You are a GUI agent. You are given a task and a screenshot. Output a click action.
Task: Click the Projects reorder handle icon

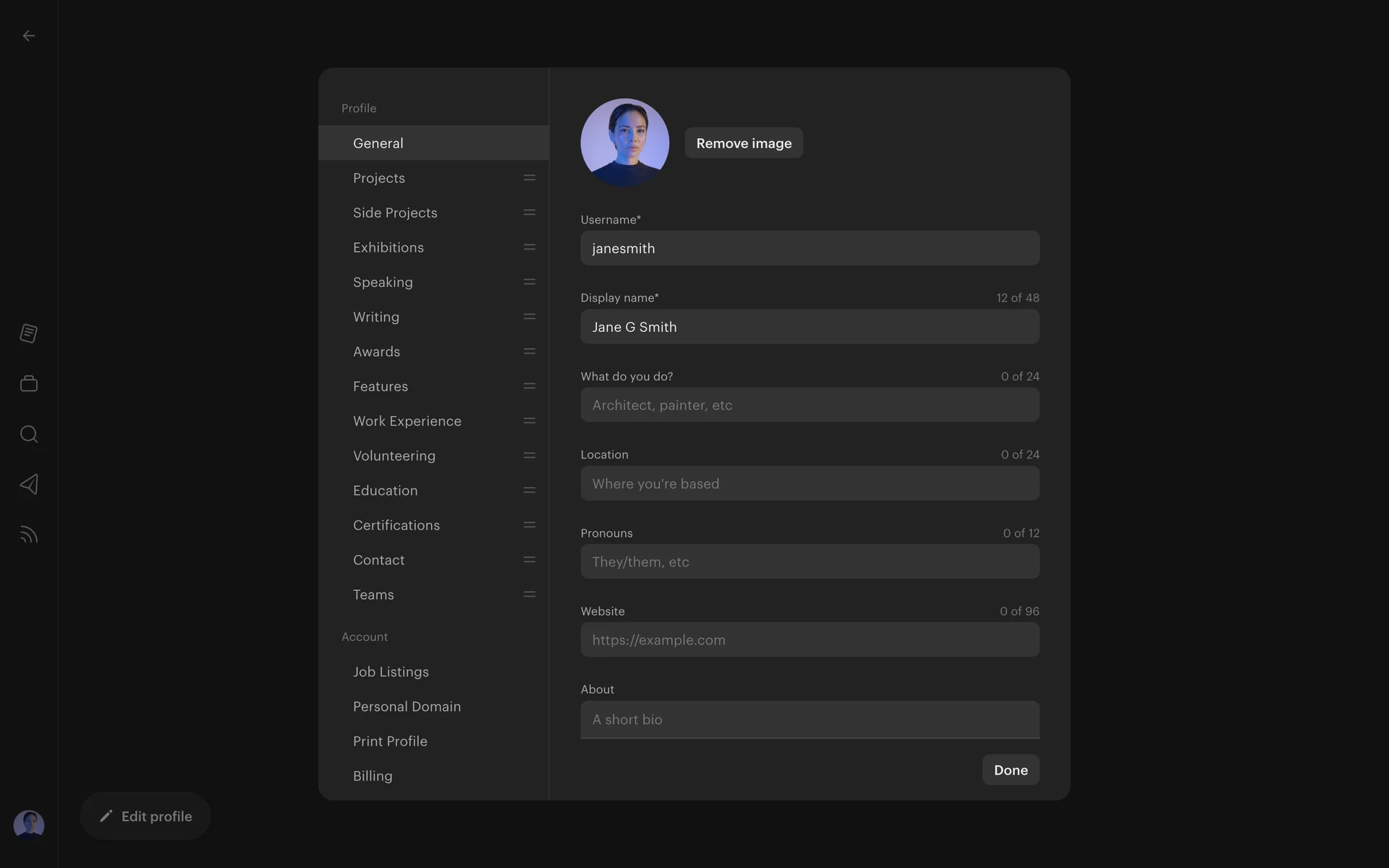coord(529,178)
